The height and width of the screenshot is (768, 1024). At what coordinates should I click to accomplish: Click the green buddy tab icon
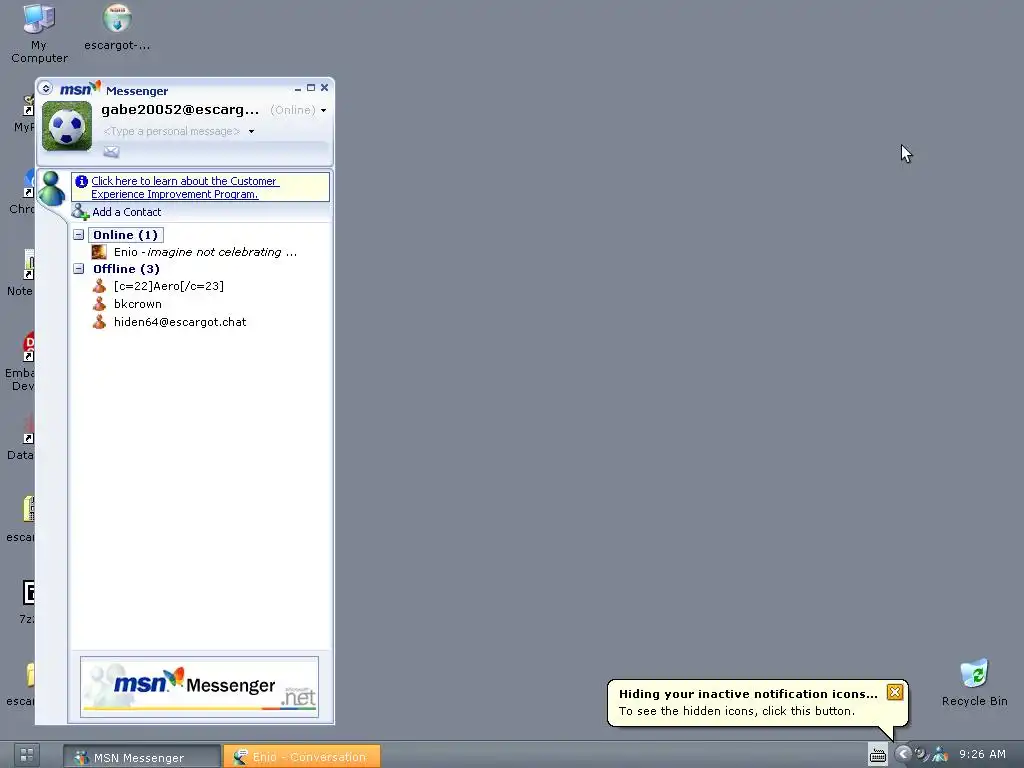[x=51, y=189]
